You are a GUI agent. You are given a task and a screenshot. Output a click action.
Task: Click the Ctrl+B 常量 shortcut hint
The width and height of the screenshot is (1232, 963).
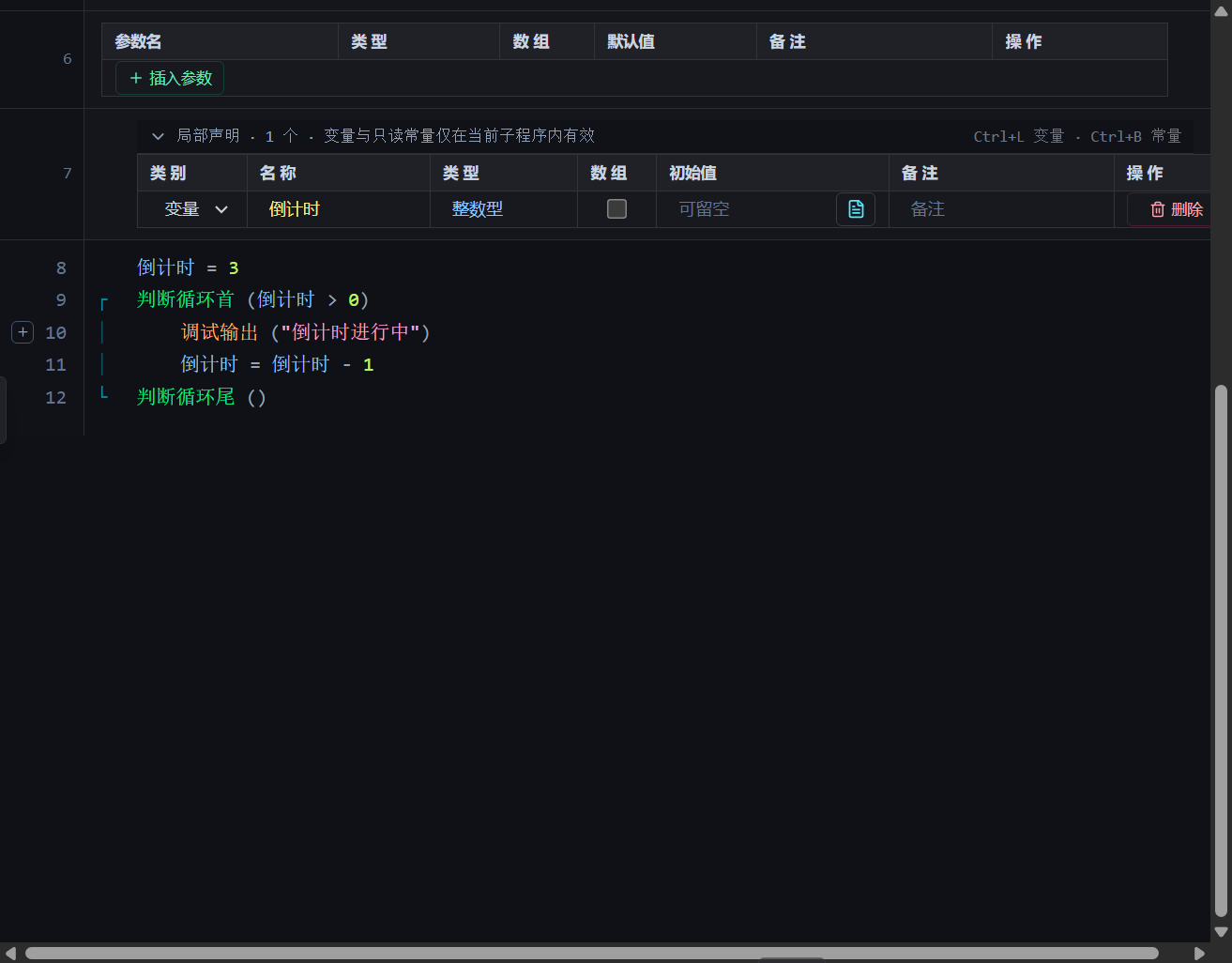(x=1135, y=136)
